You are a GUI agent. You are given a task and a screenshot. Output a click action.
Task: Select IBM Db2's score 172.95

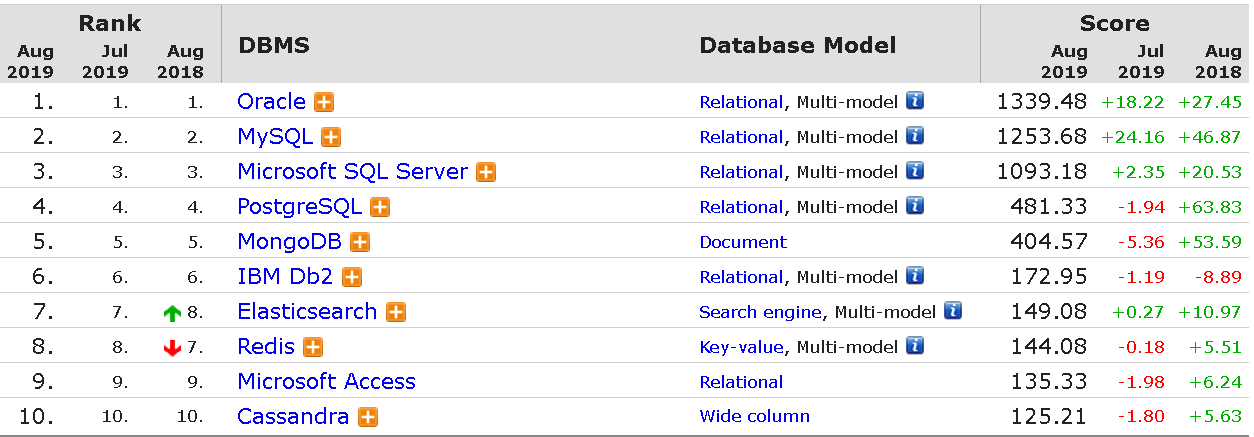point(1050,277)
